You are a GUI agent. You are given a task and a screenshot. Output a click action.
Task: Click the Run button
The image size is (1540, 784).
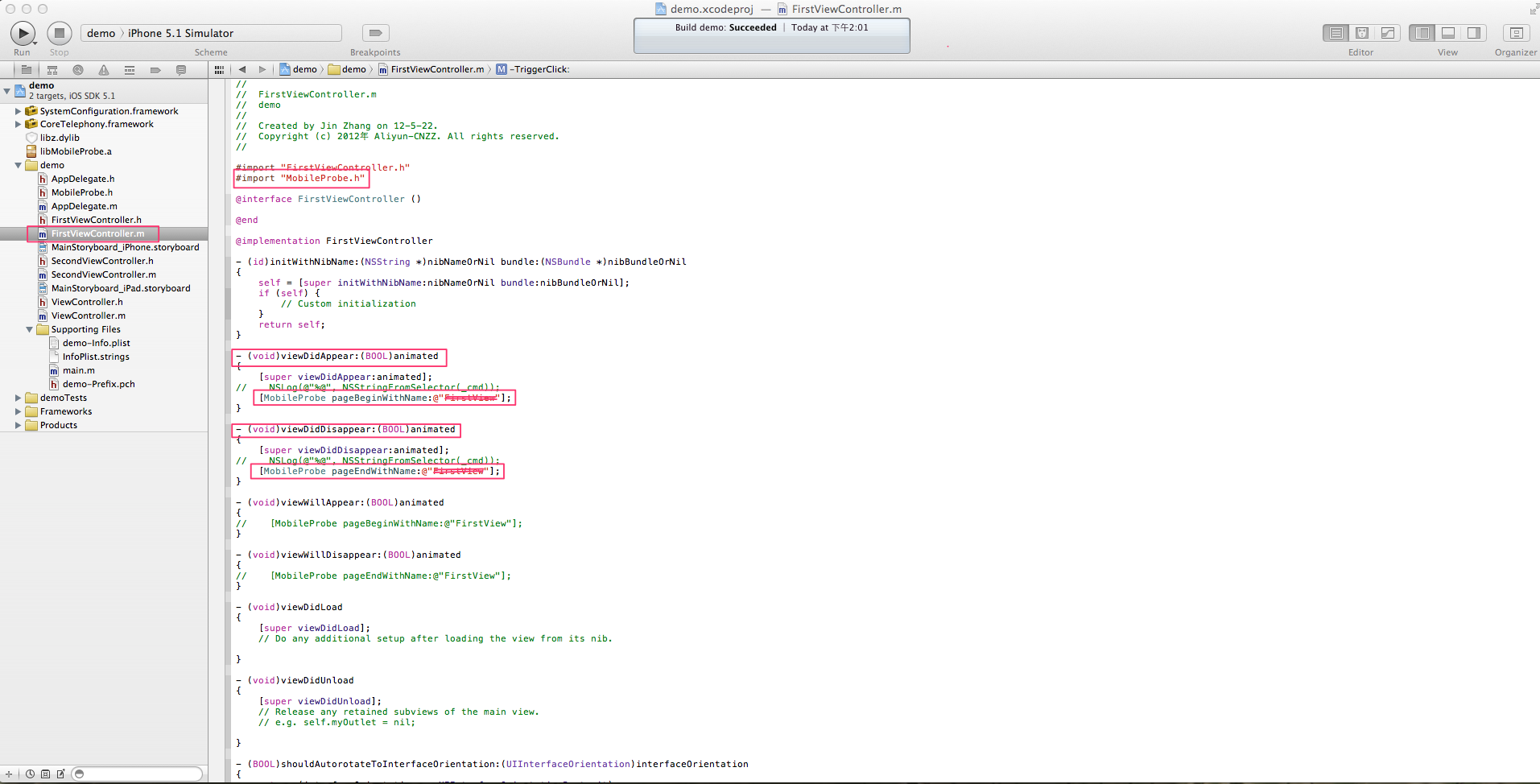(23, 33)
